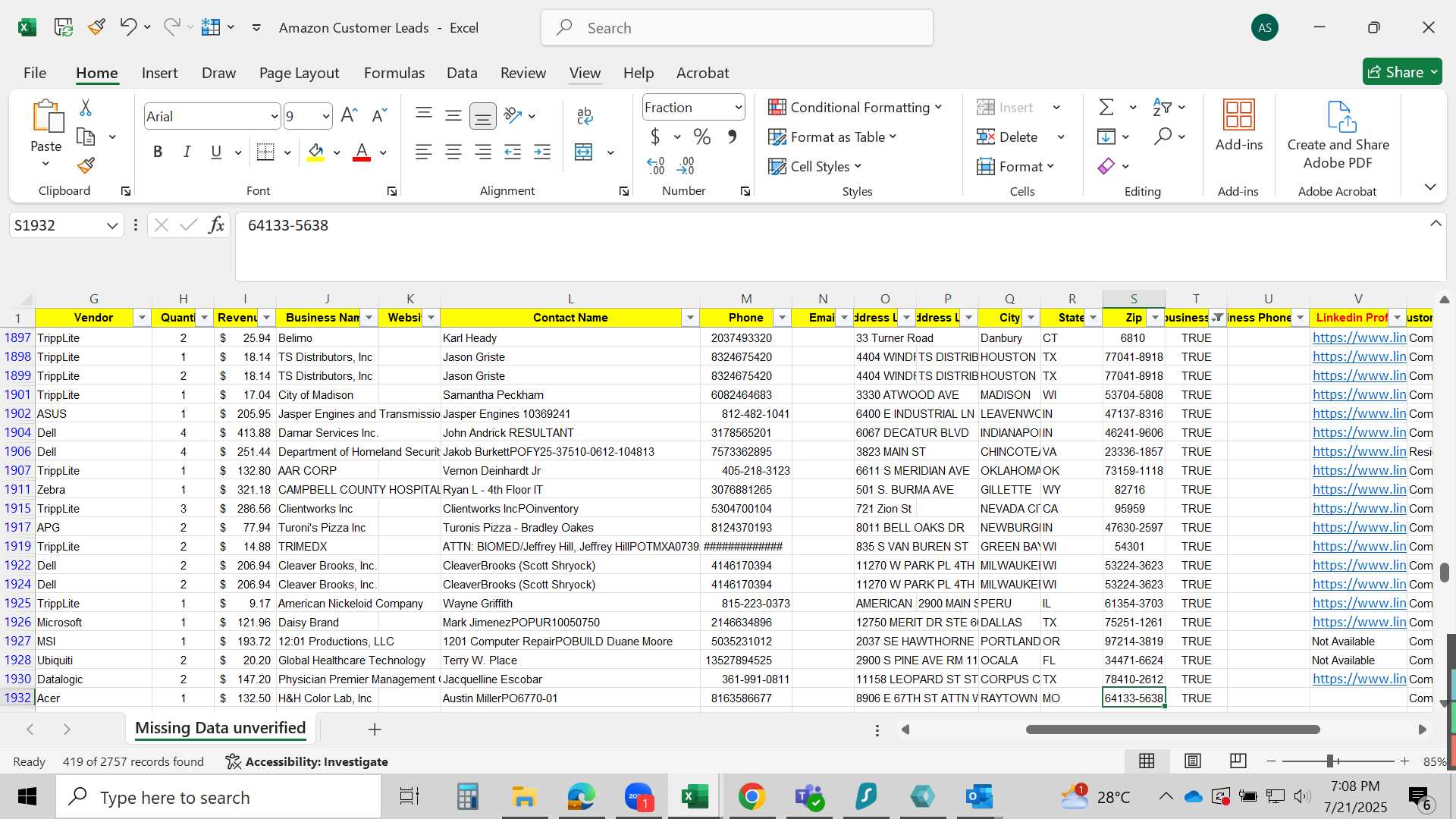Click Decrease Indent icon
The width and height of the screenshot is (1456, 819).
[x=513, y=152]
